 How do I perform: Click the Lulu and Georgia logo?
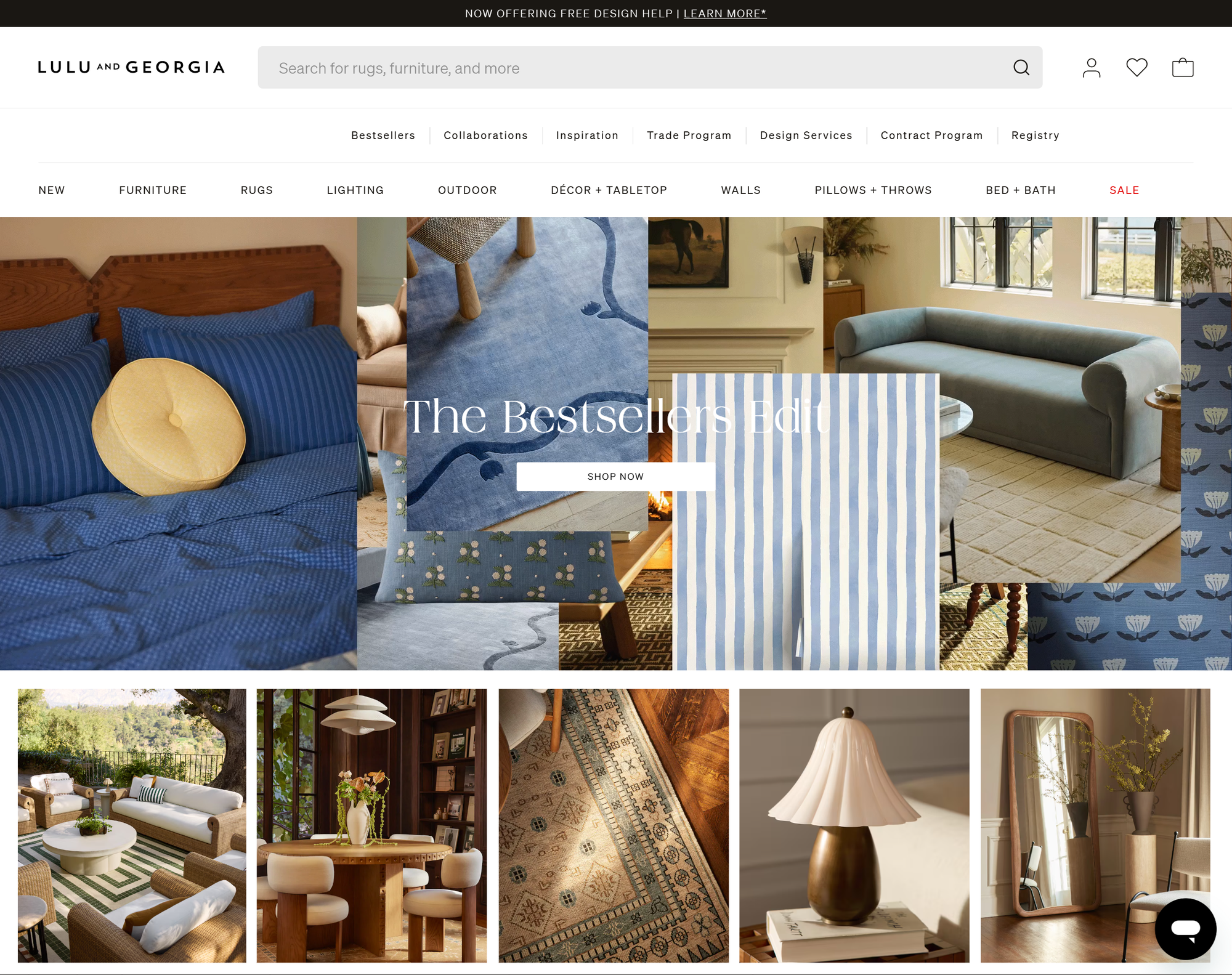point(131,67)
